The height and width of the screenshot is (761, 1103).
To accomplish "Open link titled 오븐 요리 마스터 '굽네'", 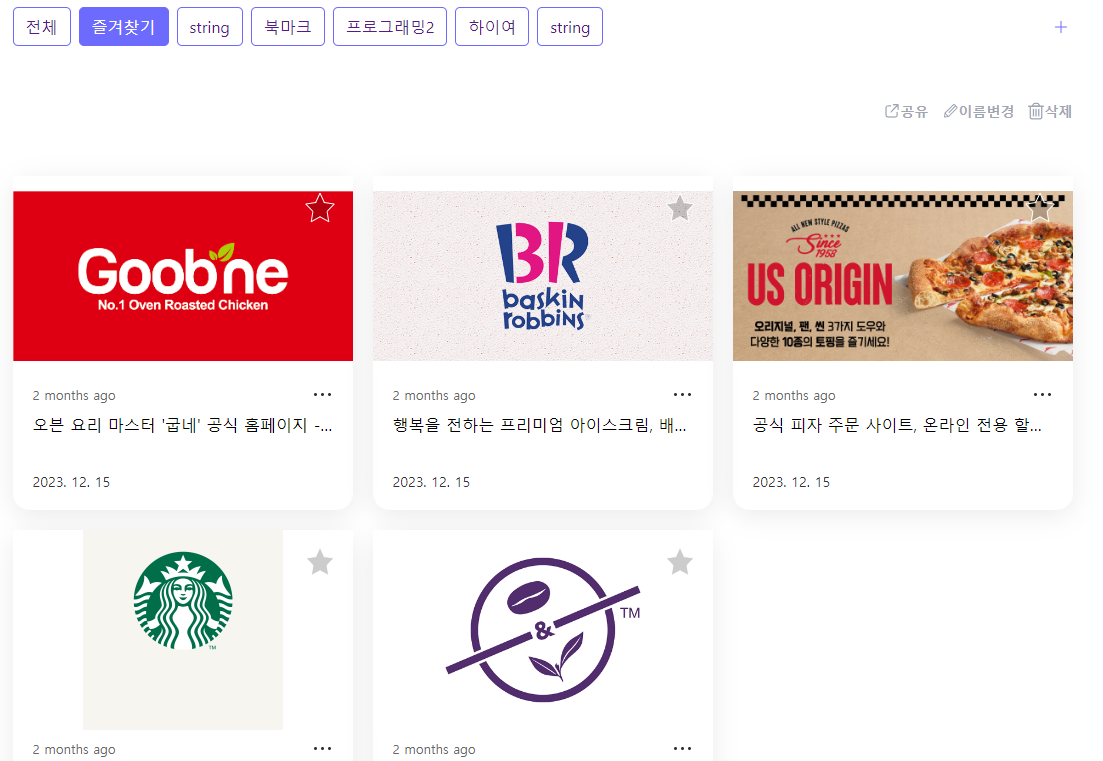I will (182, 426).
